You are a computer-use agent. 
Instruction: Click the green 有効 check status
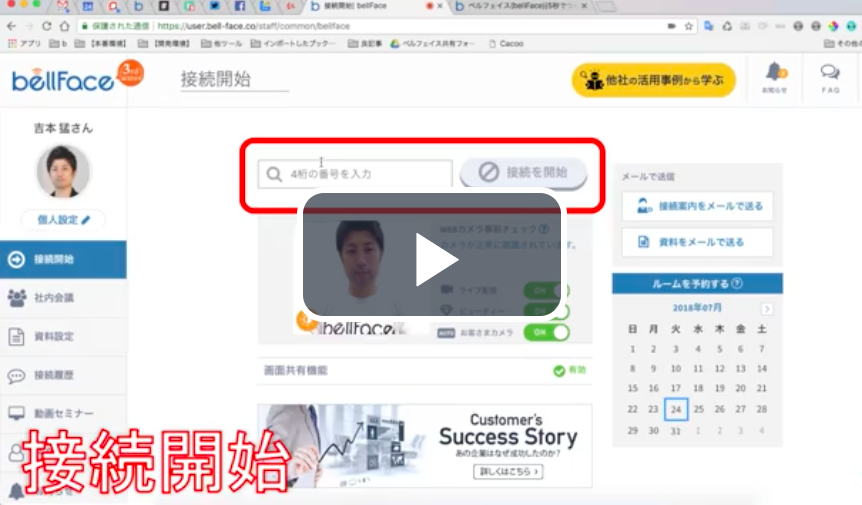[x=570, y=370]
